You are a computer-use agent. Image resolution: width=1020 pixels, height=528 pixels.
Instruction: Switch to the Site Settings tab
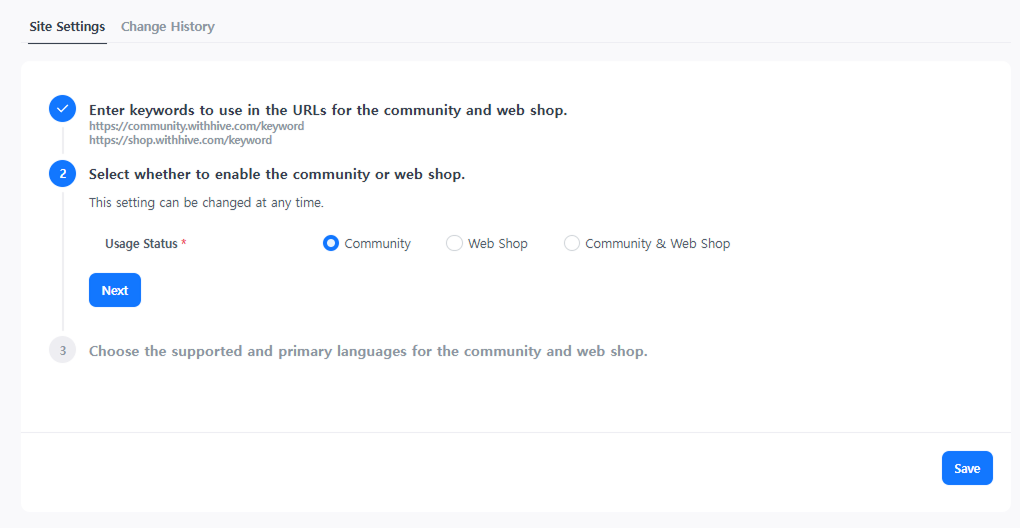click(x=67, y=27)
